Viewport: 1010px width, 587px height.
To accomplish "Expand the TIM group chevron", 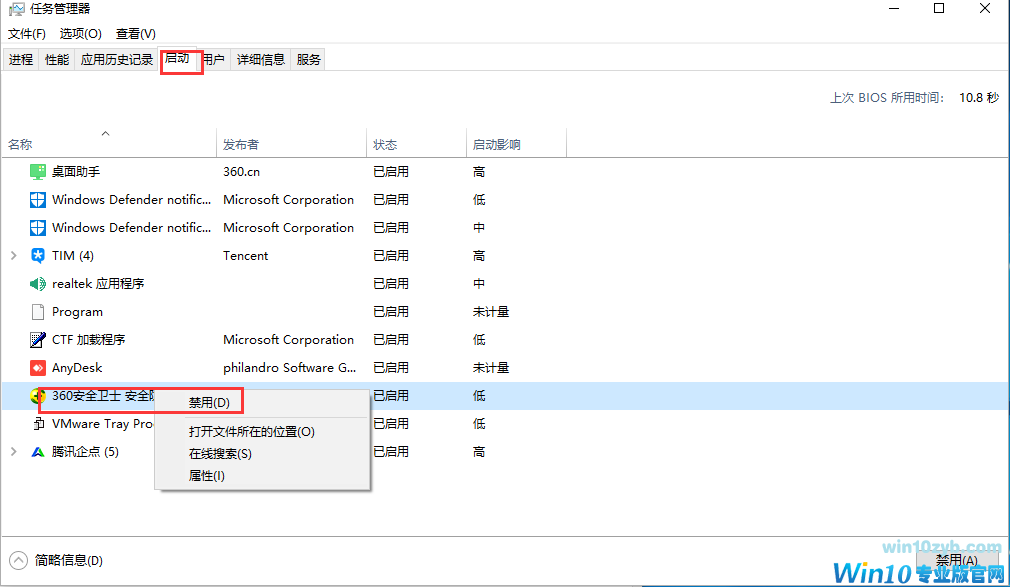I will [x=14, y=255].
